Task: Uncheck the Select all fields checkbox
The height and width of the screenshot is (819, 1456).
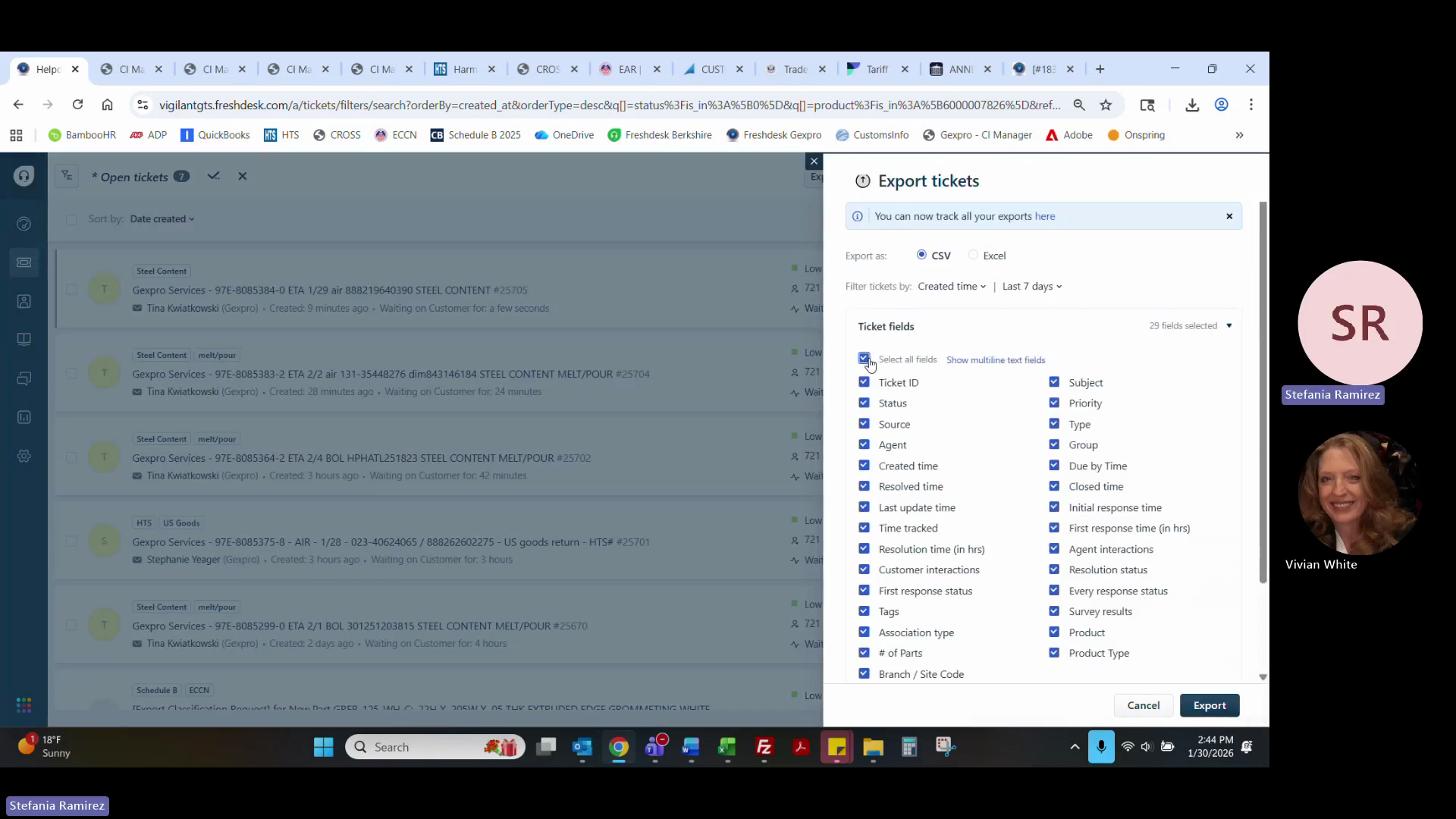Action: [x=864, y=358]
